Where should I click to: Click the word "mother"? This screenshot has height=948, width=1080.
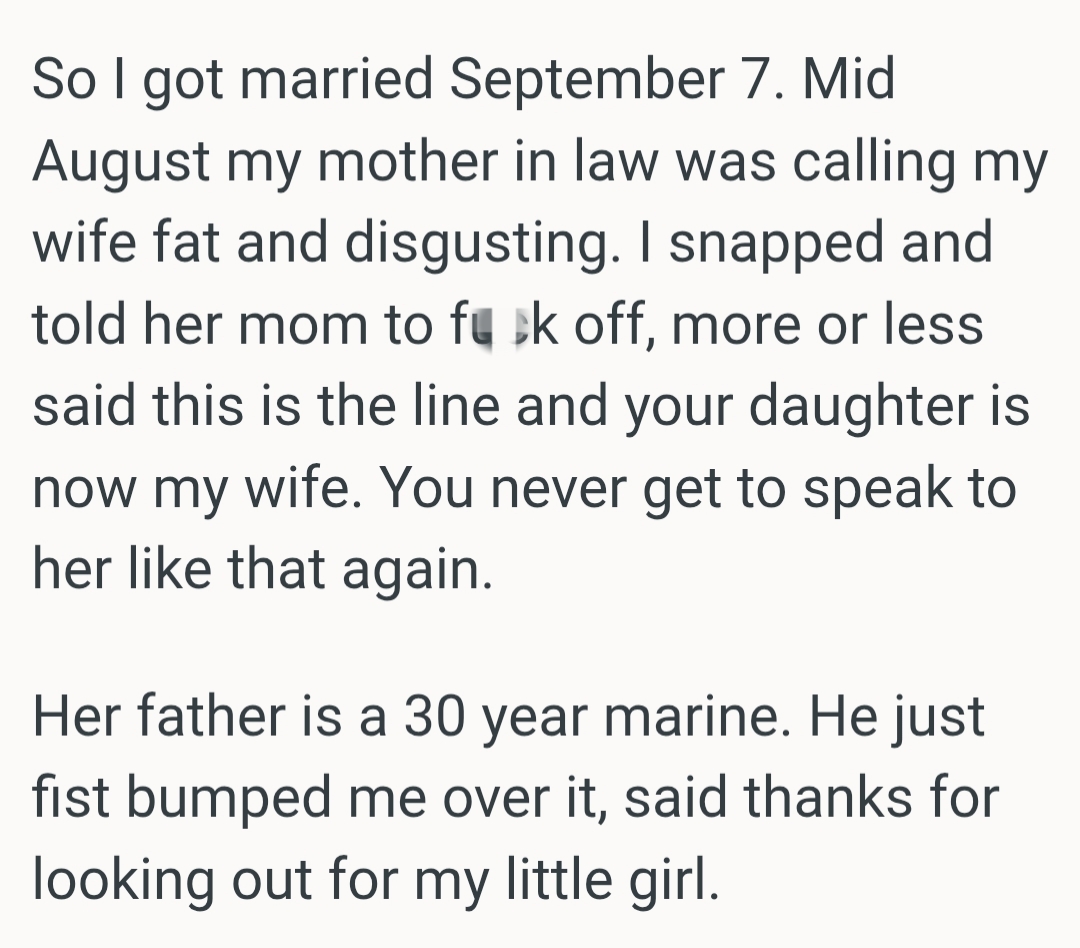click(x=408, y=160)
